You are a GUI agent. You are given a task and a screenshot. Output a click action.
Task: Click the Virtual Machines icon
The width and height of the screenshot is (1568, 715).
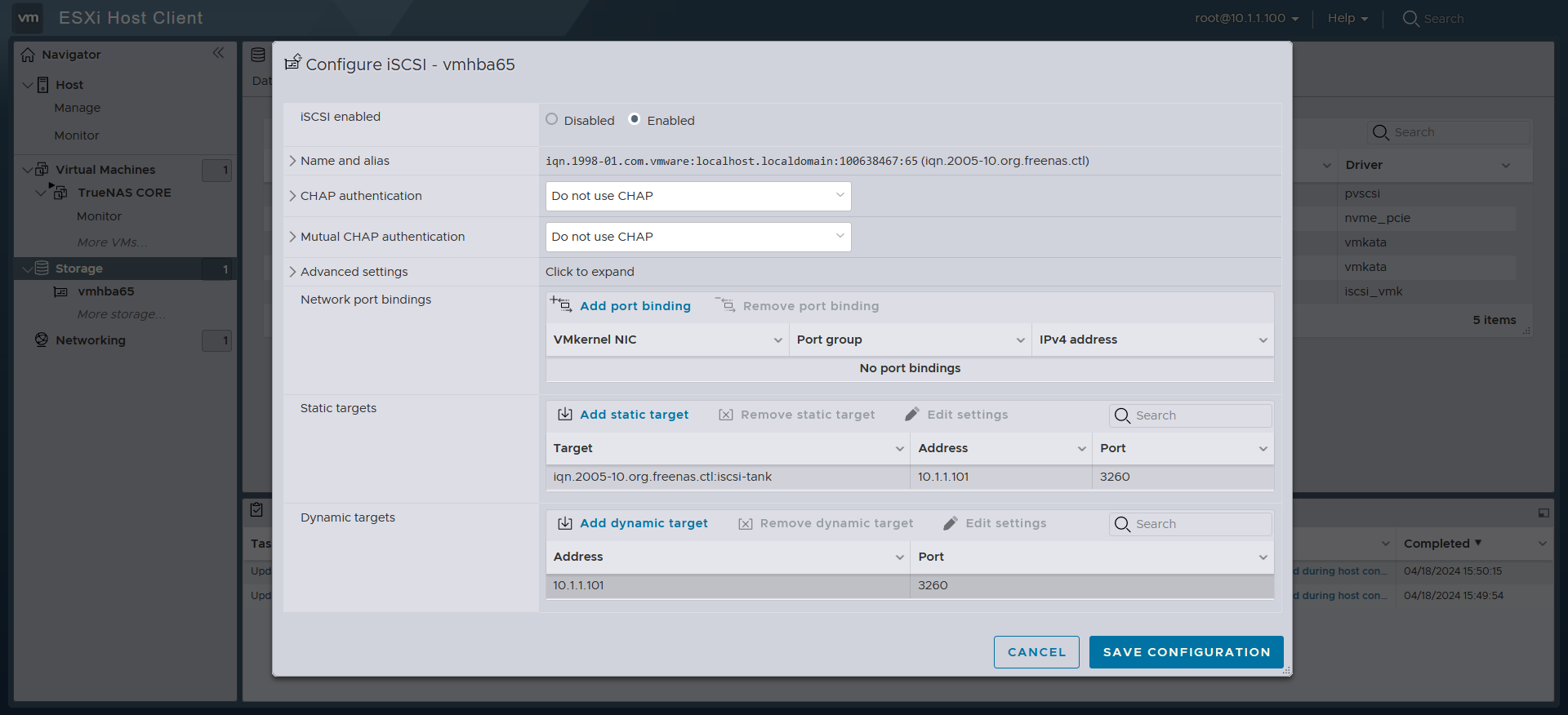click(x=42, y=169)
